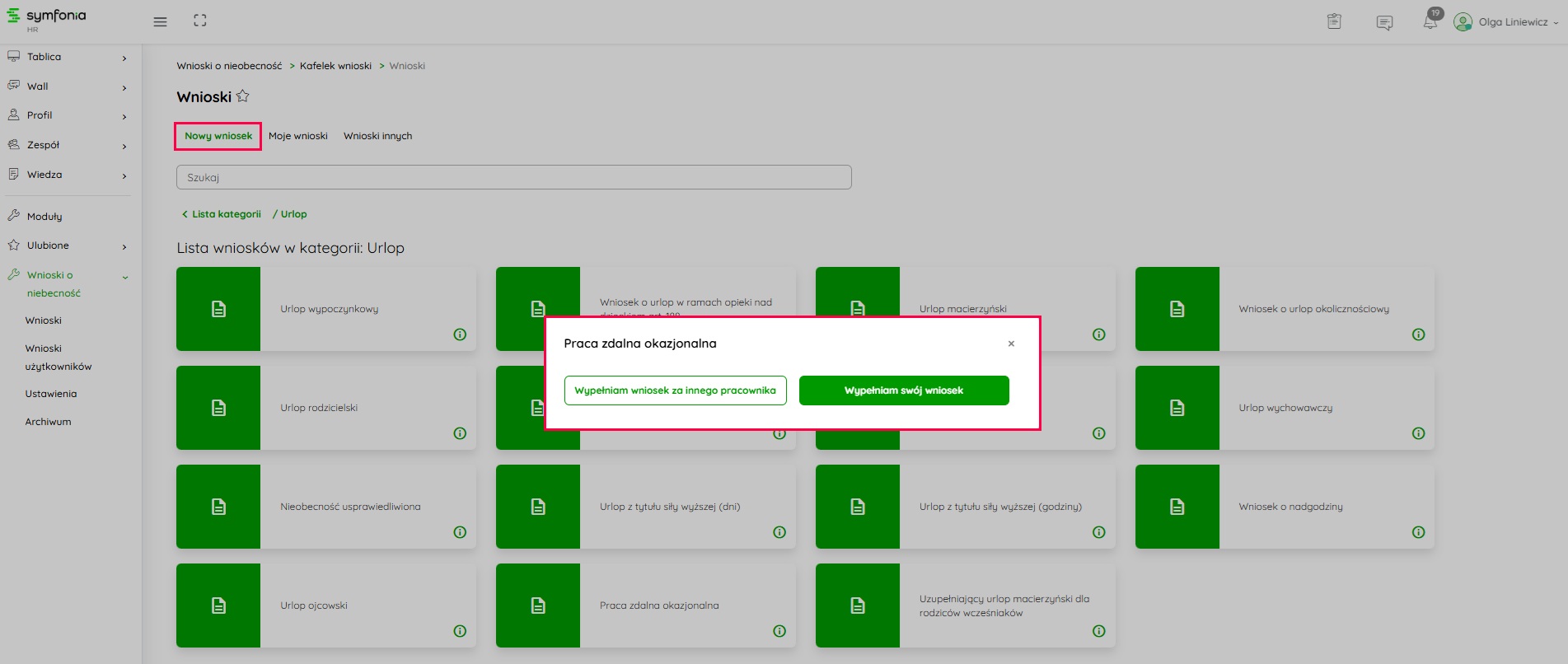The image size is (1568, 664).
Task: Click the hamburger menu icon
Action: [x=160, y=21]
